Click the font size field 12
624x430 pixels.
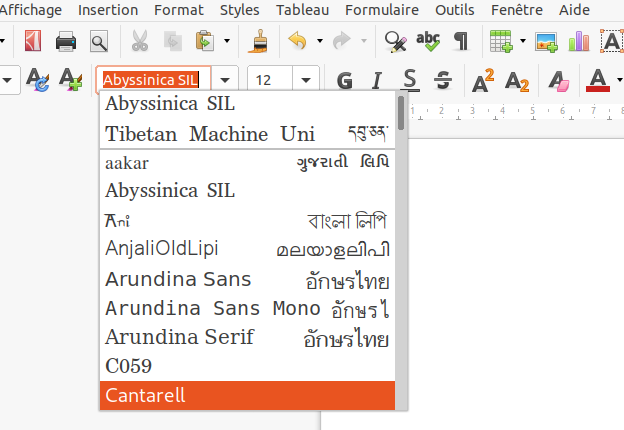tap(270, 80)
